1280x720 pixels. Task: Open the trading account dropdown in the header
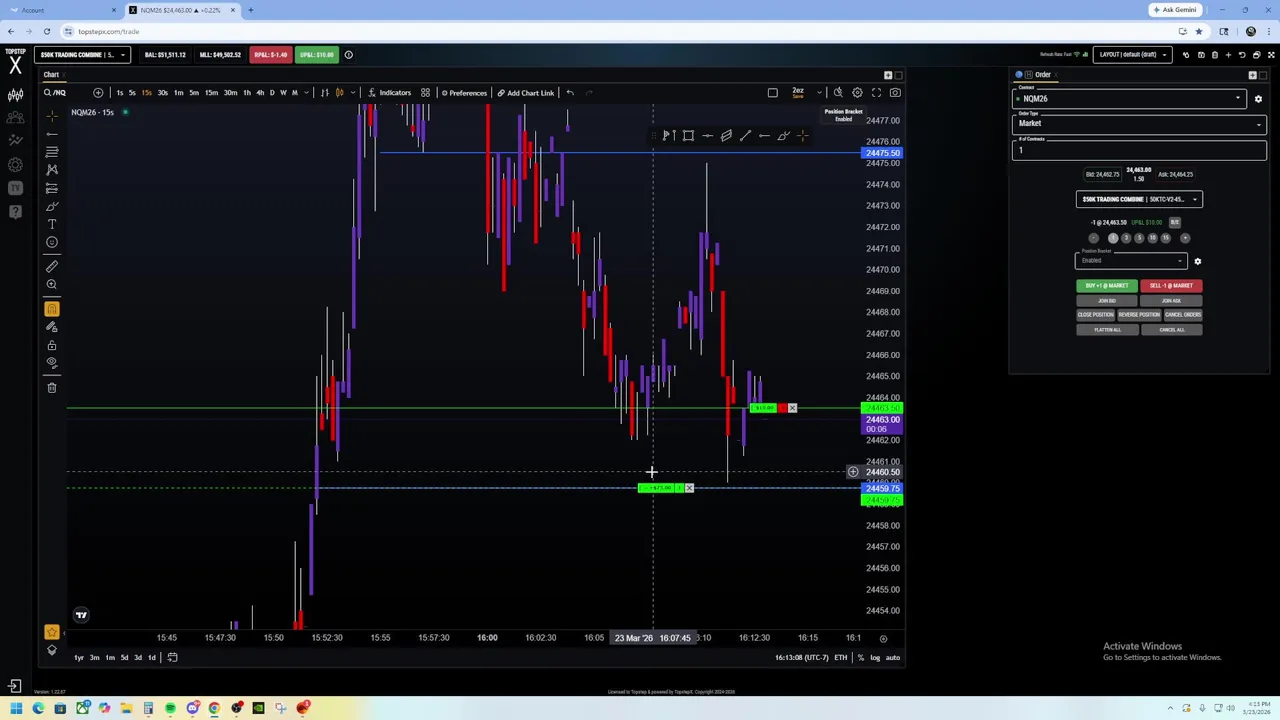tap(82, 55)
